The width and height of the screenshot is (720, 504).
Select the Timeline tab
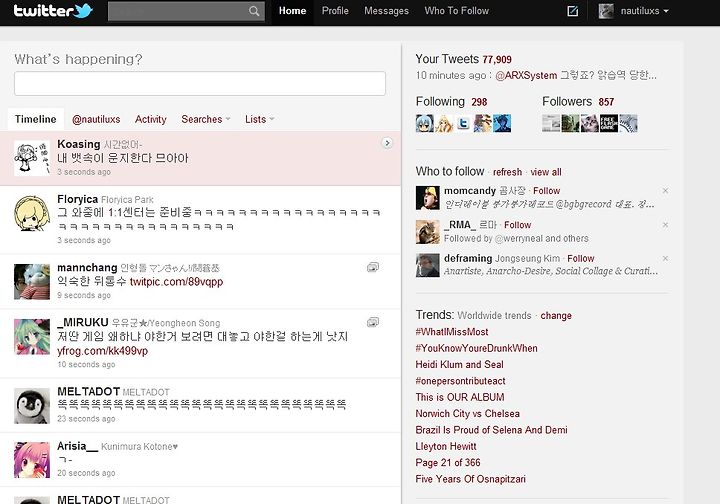(x=36, y=119)
